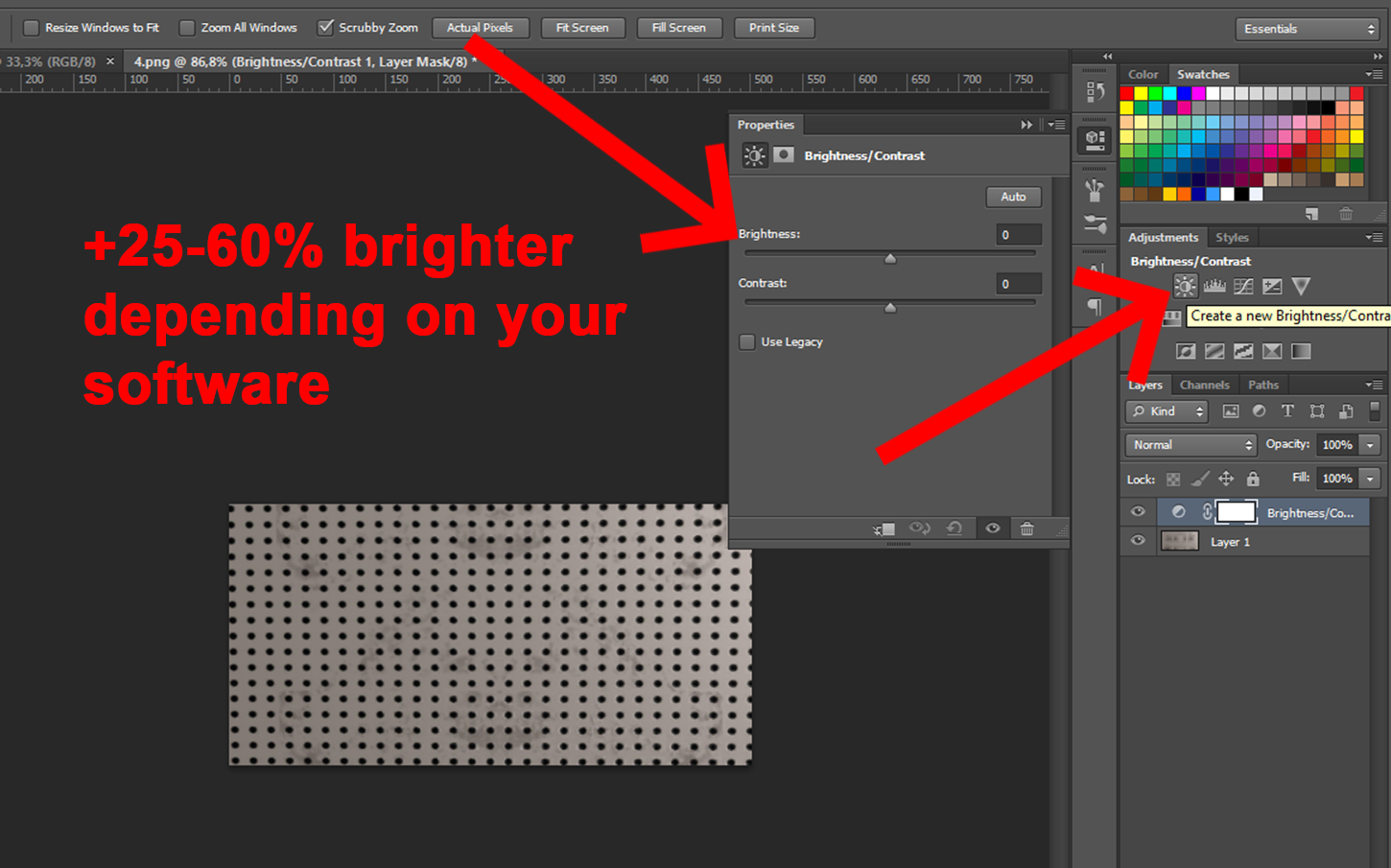Click view previous state icon in Properties
This screenshot has width=1391, height=868.
tap(920, 528)
